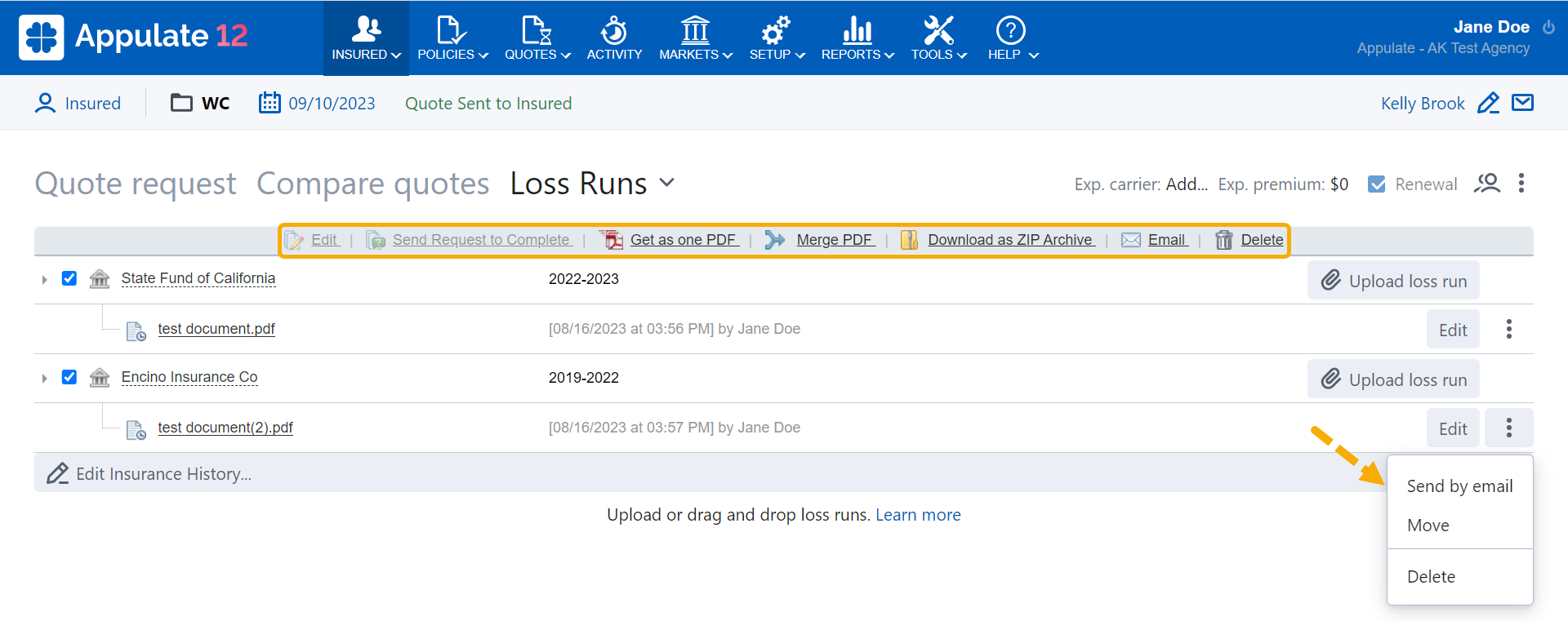Open the Quotes menu
The image size is (1568, 621).
coord(537,38)
